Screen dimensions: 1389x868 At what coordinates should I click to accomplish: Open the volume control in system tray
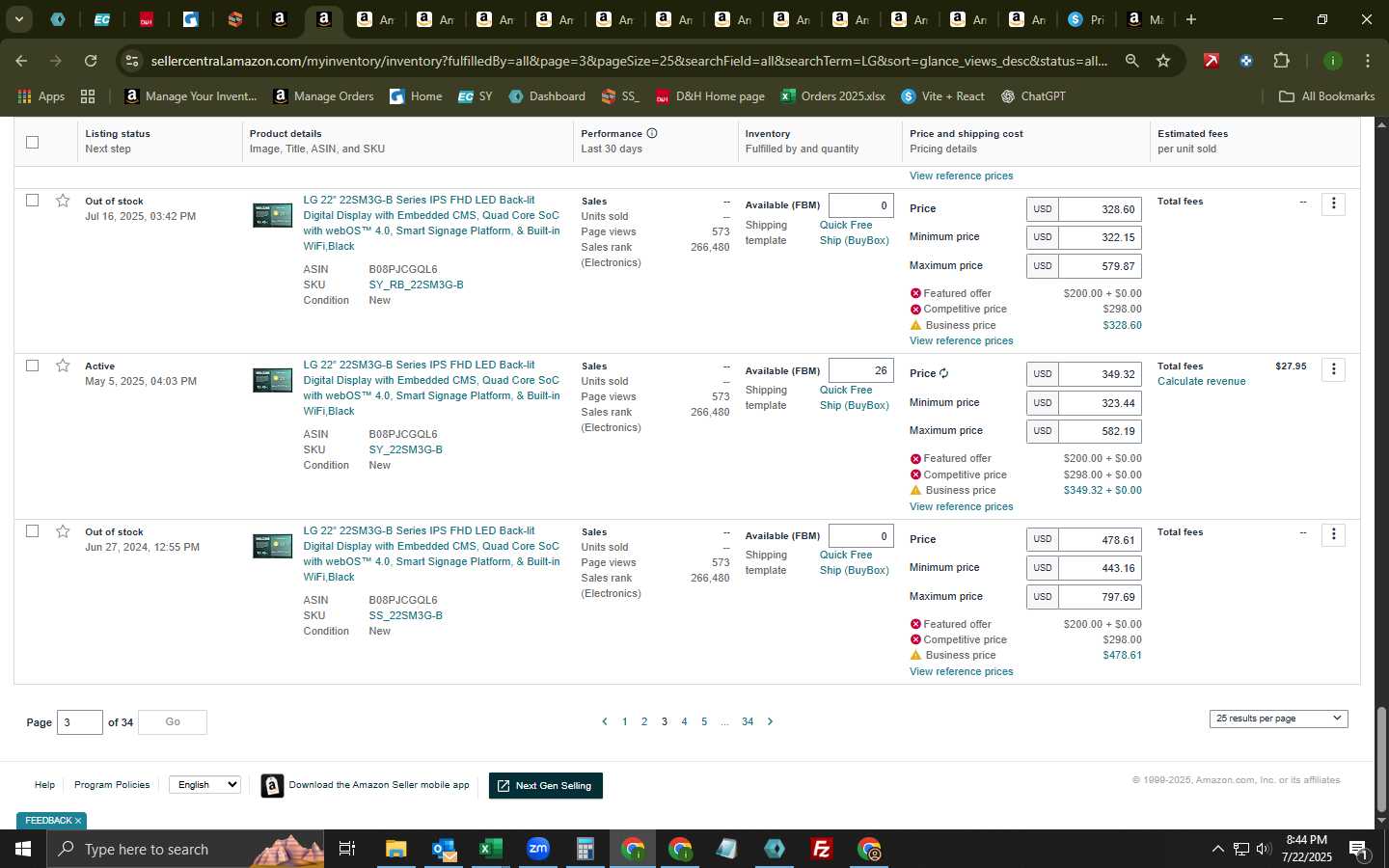click(1264, 849)
